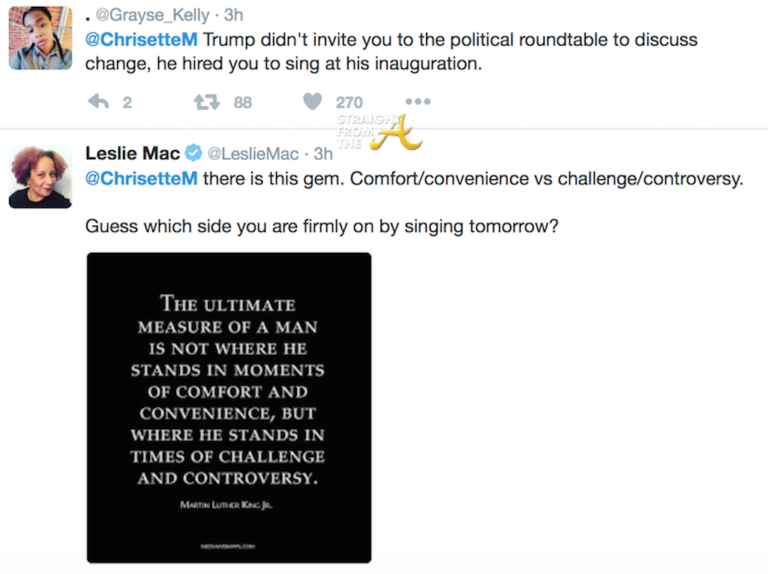Like the tweet with the heart icon

pyautogui.click(x=312, y=102)
